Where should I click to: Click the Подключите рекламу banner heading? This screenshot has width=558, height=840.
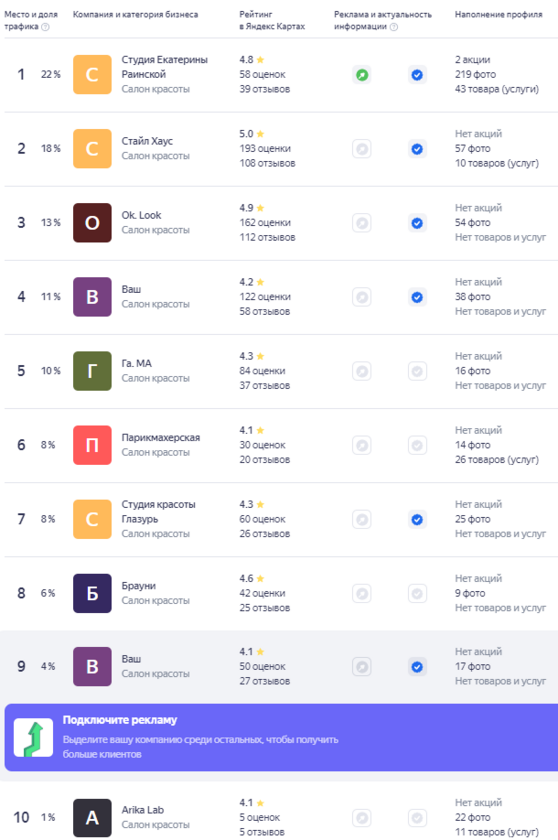120,720
